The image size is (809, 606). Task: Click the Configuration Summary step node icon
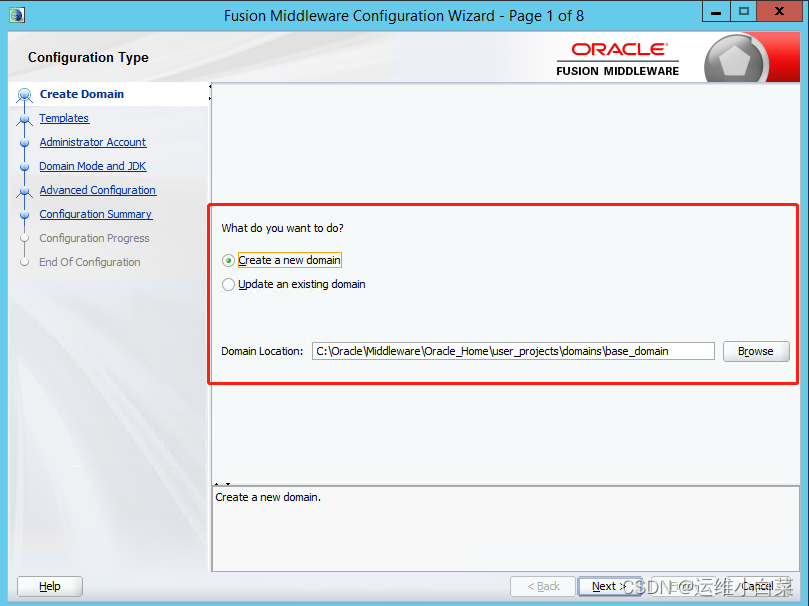pyautogui.click(x=24, y=215)
